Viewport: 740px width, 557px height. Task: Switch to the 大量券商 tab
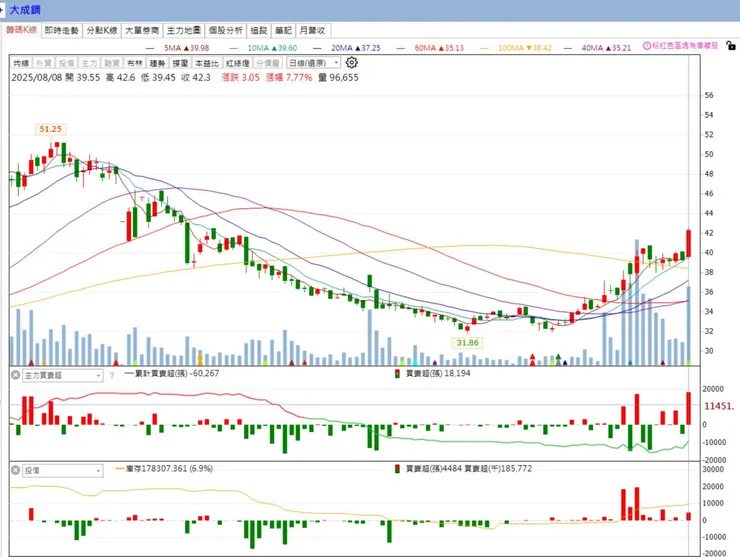pos(142,30)
